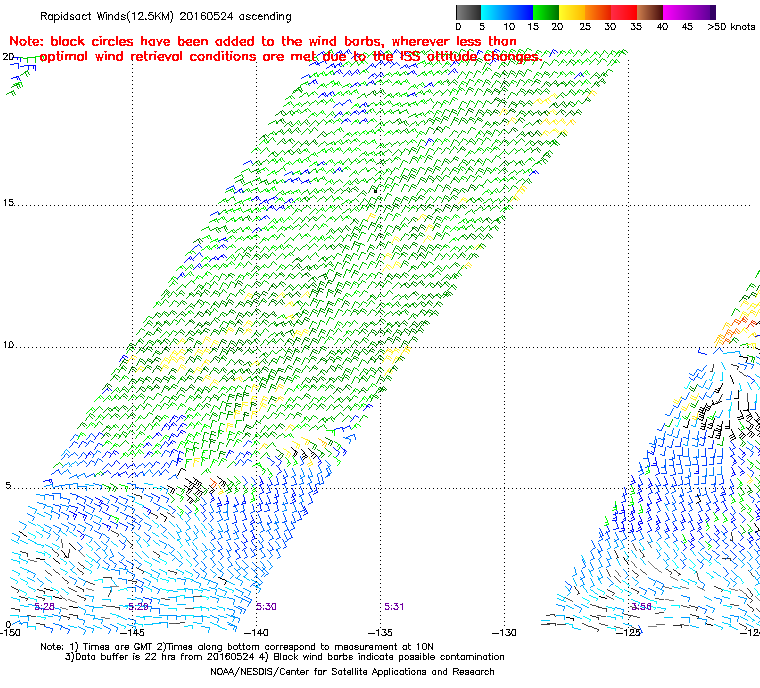This screenshot has height=688, width=760.
Task: Click the yellow 20-25 knots legend color
Action: click(572, 12)
